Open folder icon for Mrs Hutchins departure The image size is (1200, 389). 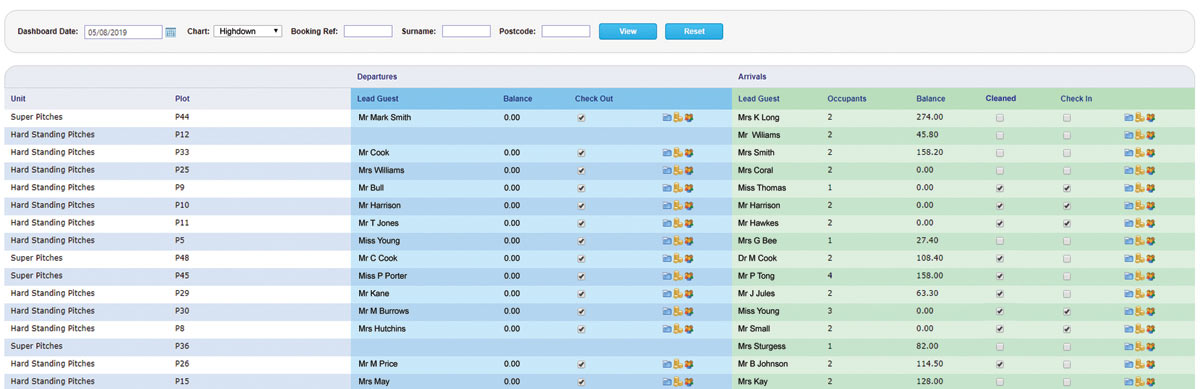[667, 329]
